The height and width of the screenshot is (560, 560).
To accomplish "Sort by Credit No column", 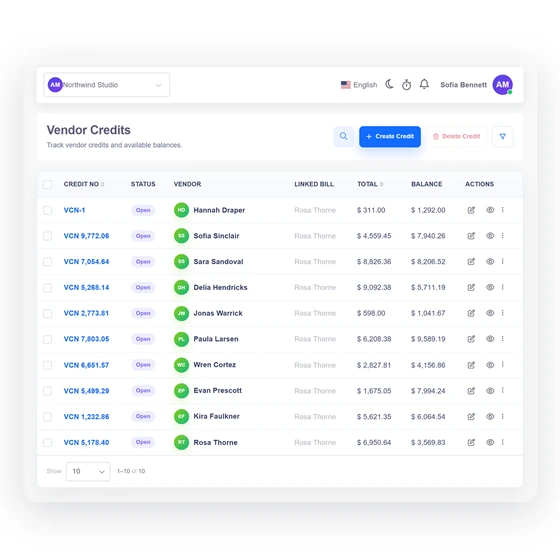I will pyautogui.click(x=84, y=184).
